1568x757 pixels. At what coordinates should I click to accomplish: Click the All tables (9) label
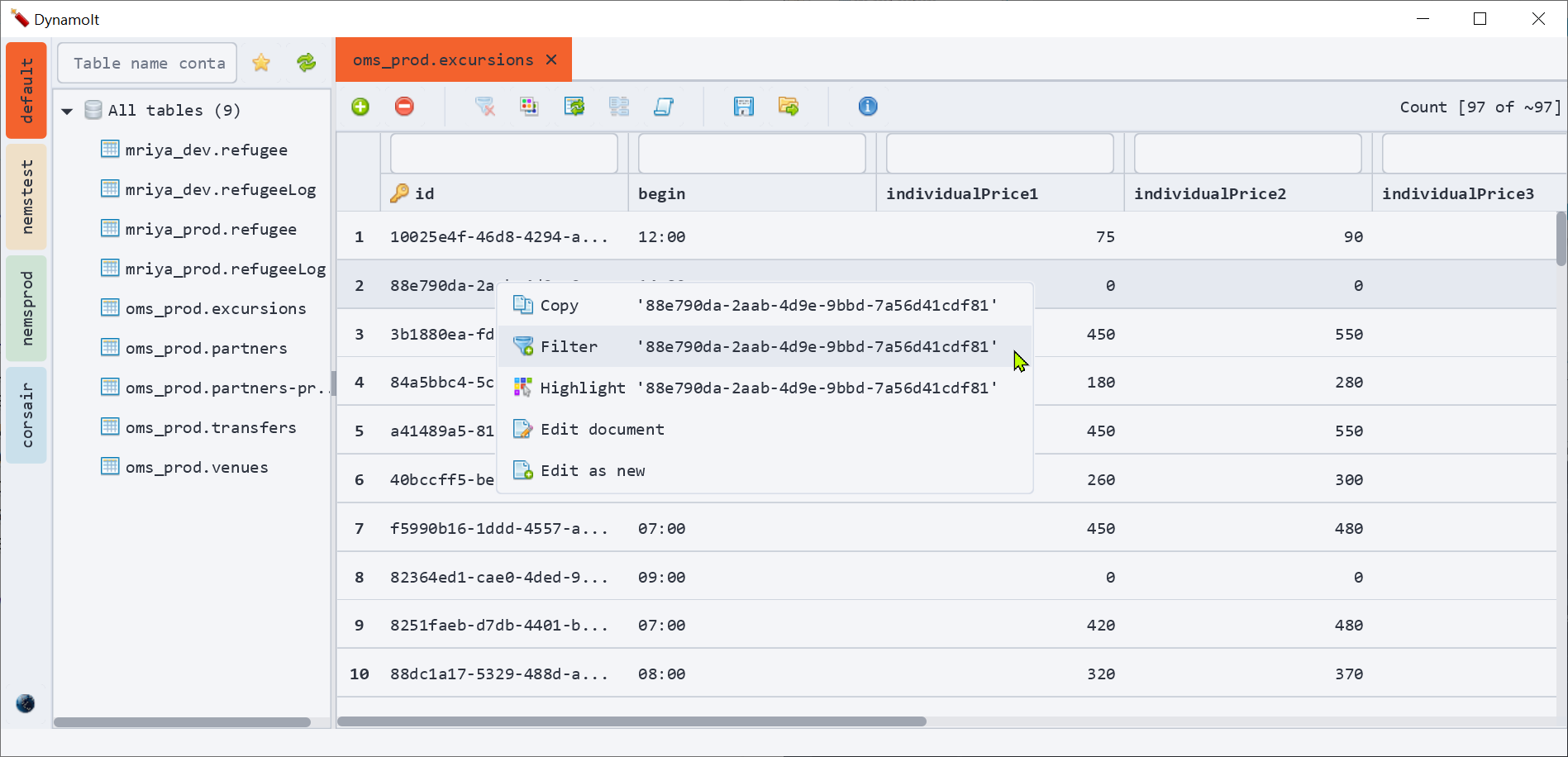click(x=174, y=110)
